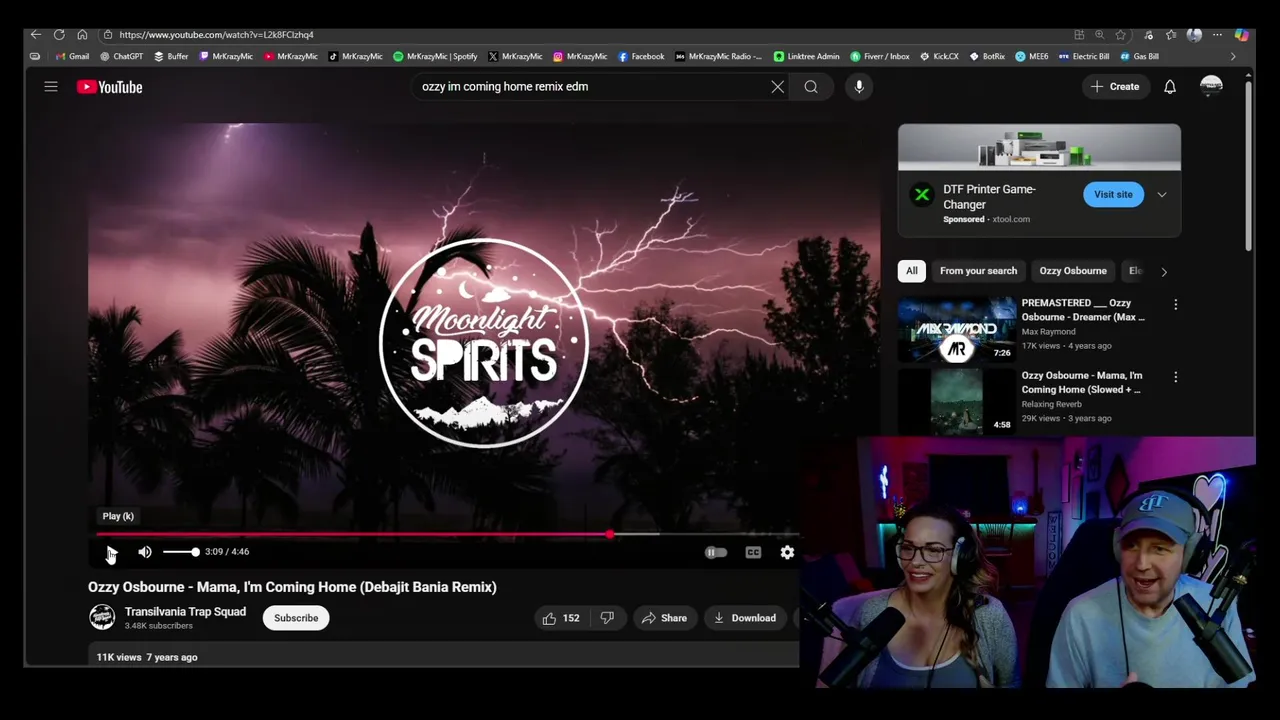Open the browser home button

pos(82,35)
